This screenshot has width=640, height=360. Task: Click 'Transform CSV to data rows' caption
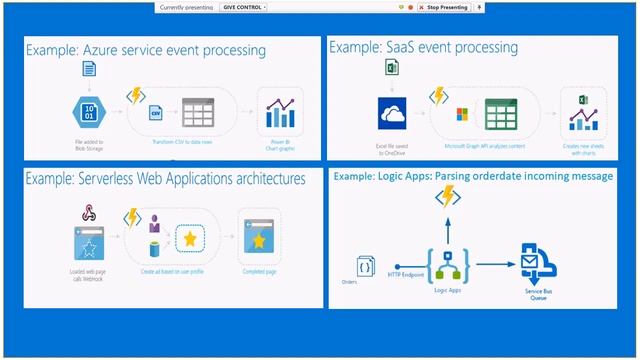tap(182, 142)
